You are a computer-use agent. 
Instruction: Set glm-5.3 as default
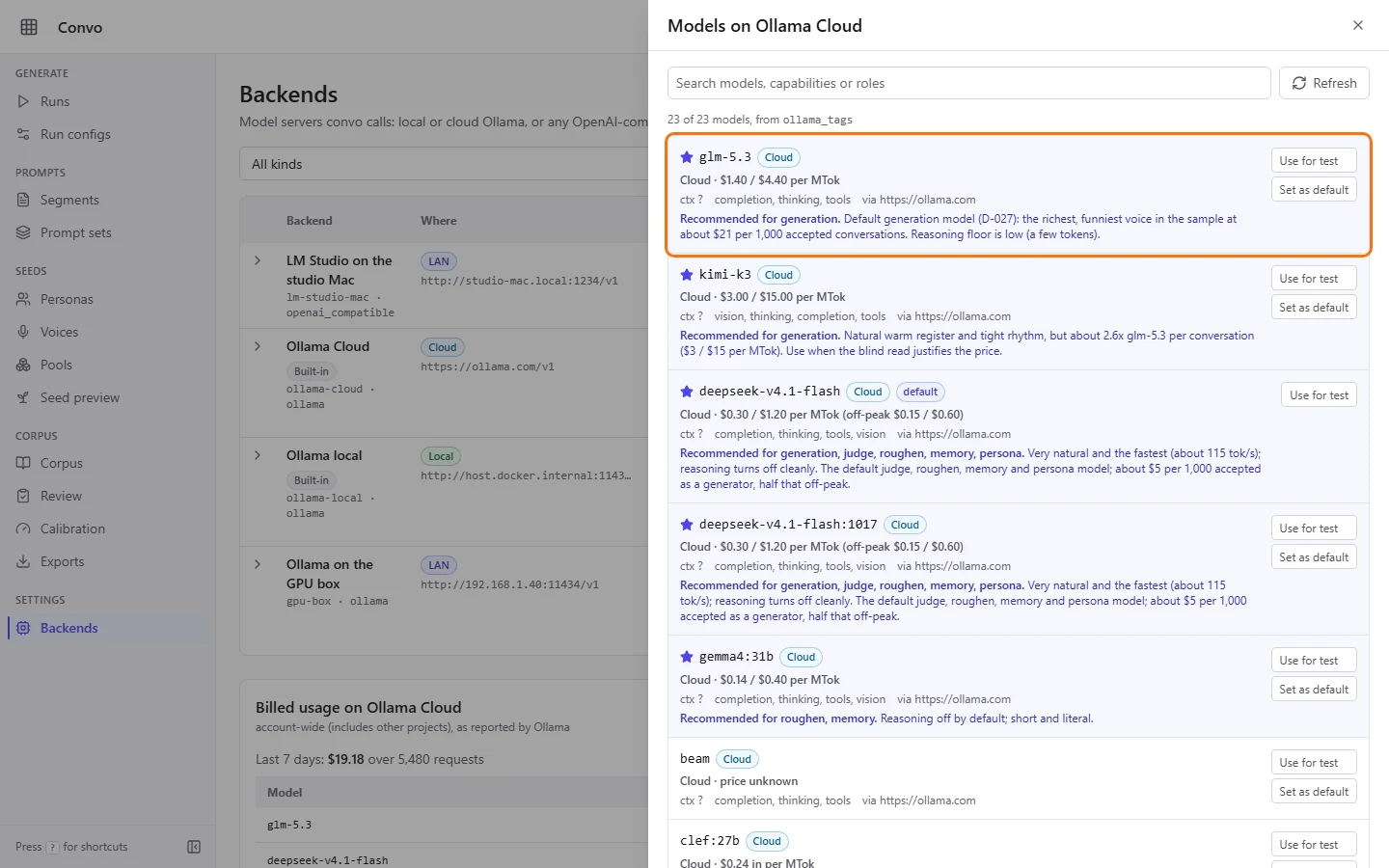tap(1314, 190)
